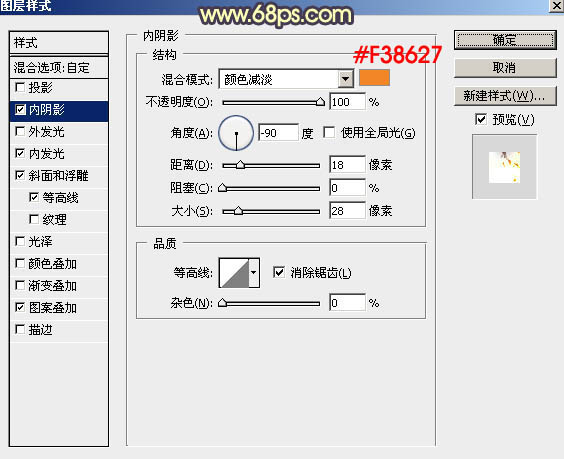Select the 投影 style label
This screenshot has width=564, height=459.
[x=40, y=88]
